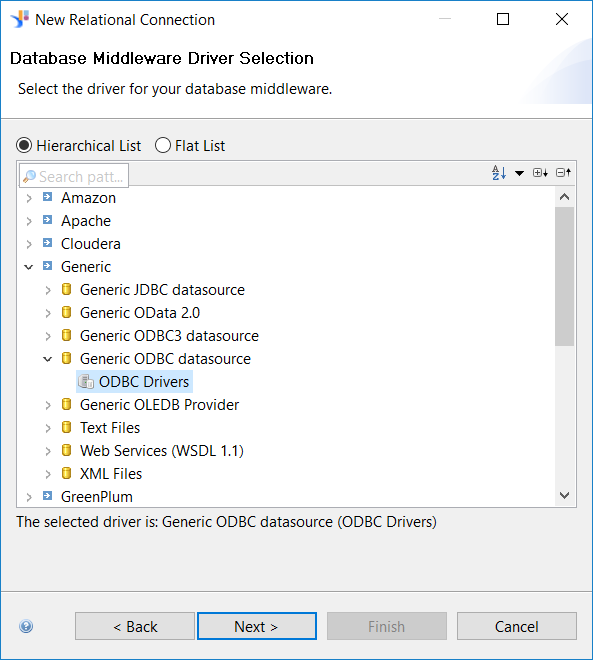Expand the Generic OLEDB Provider node

(48, 405)
